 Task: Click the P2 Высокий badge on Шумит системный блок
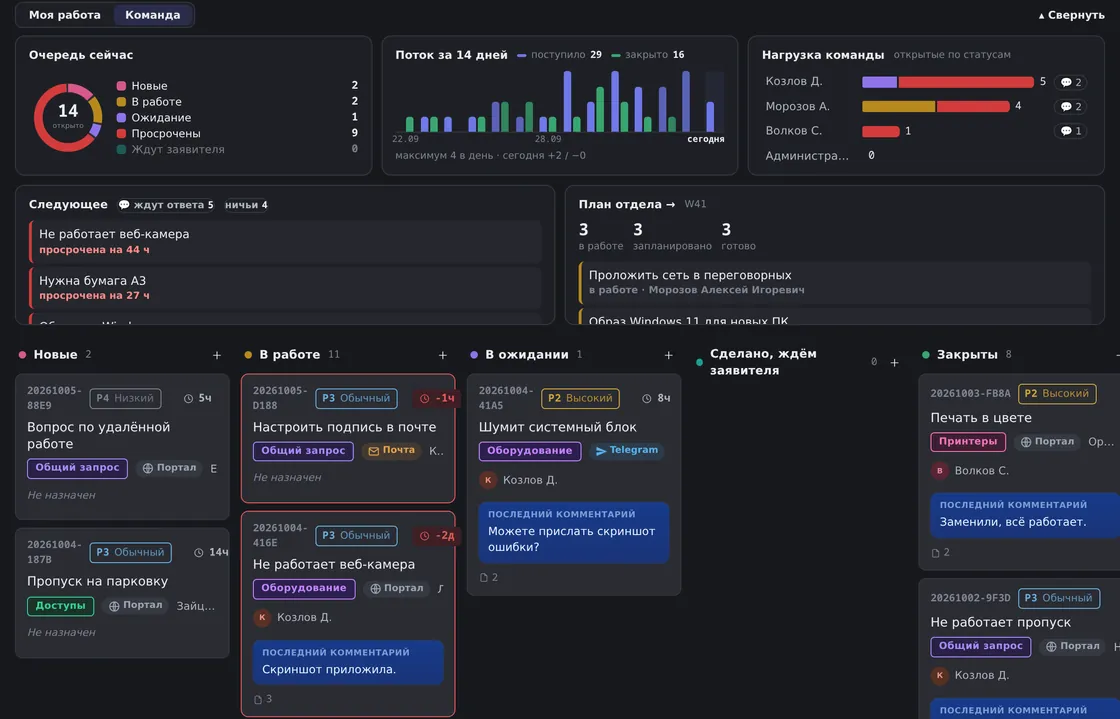[580, 398]
